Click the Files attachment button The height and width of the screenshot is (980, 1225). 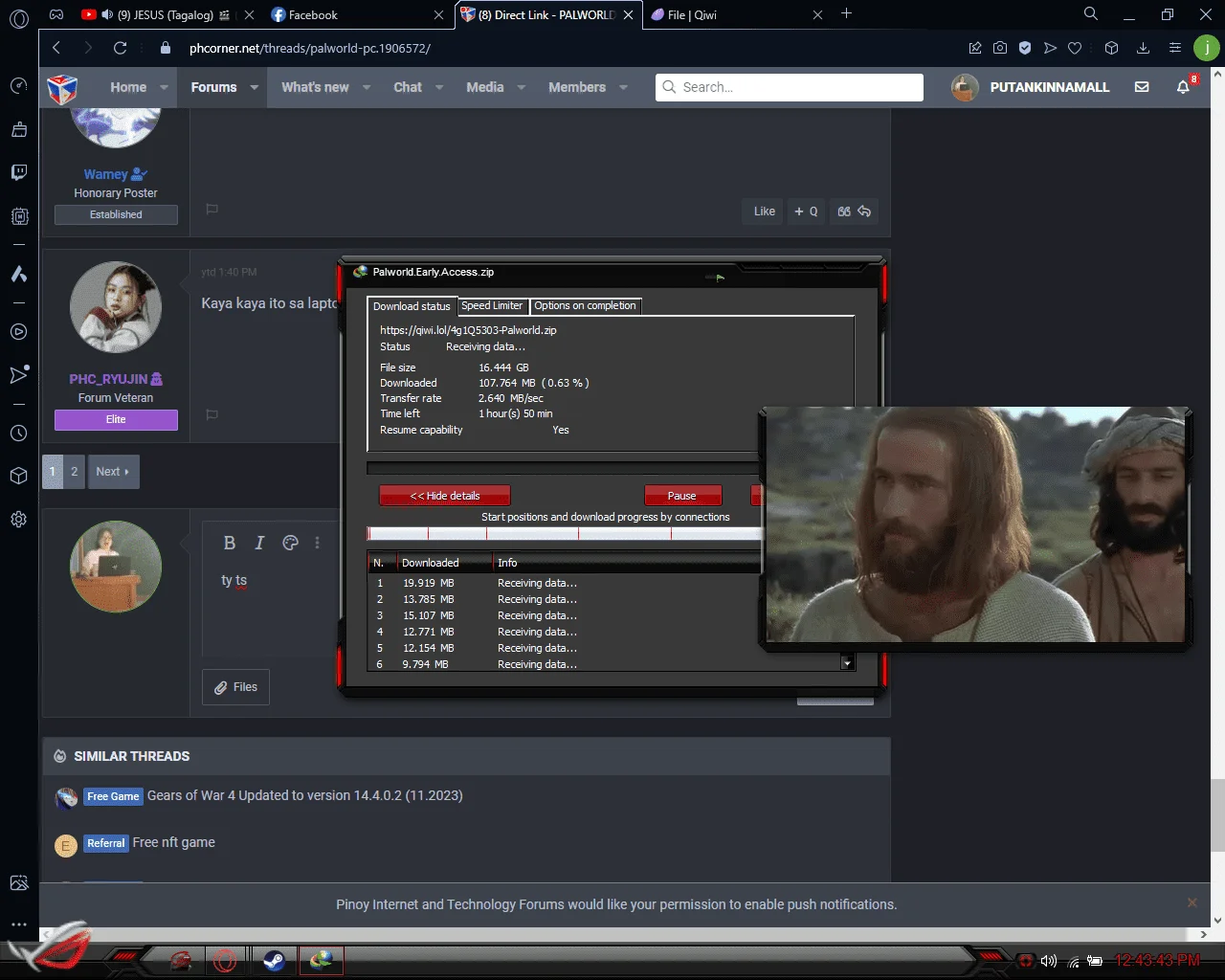pyautogui.click(x=235, y=687)
